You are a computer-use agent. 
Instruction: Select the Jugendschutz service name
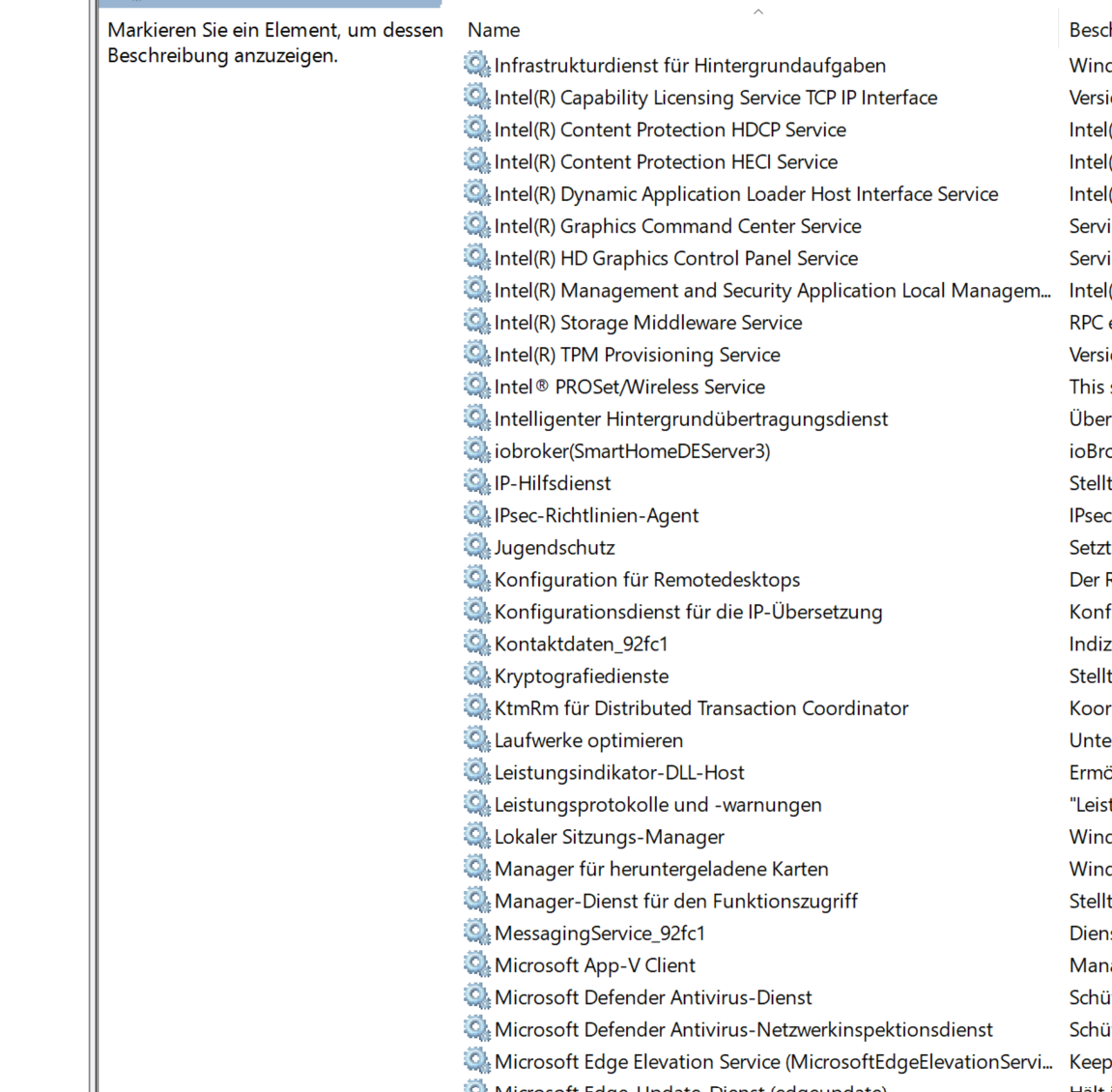[x=555, y=548]
